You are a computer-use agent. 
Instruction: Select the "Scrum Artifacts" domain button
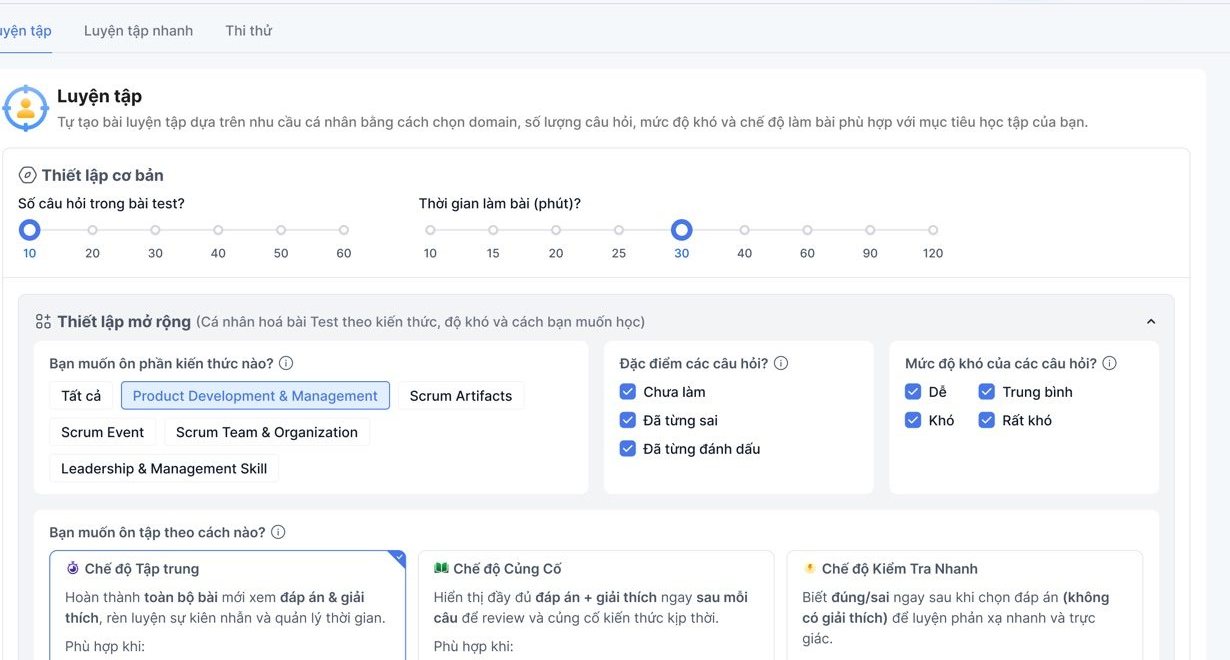tap(461, 396)
